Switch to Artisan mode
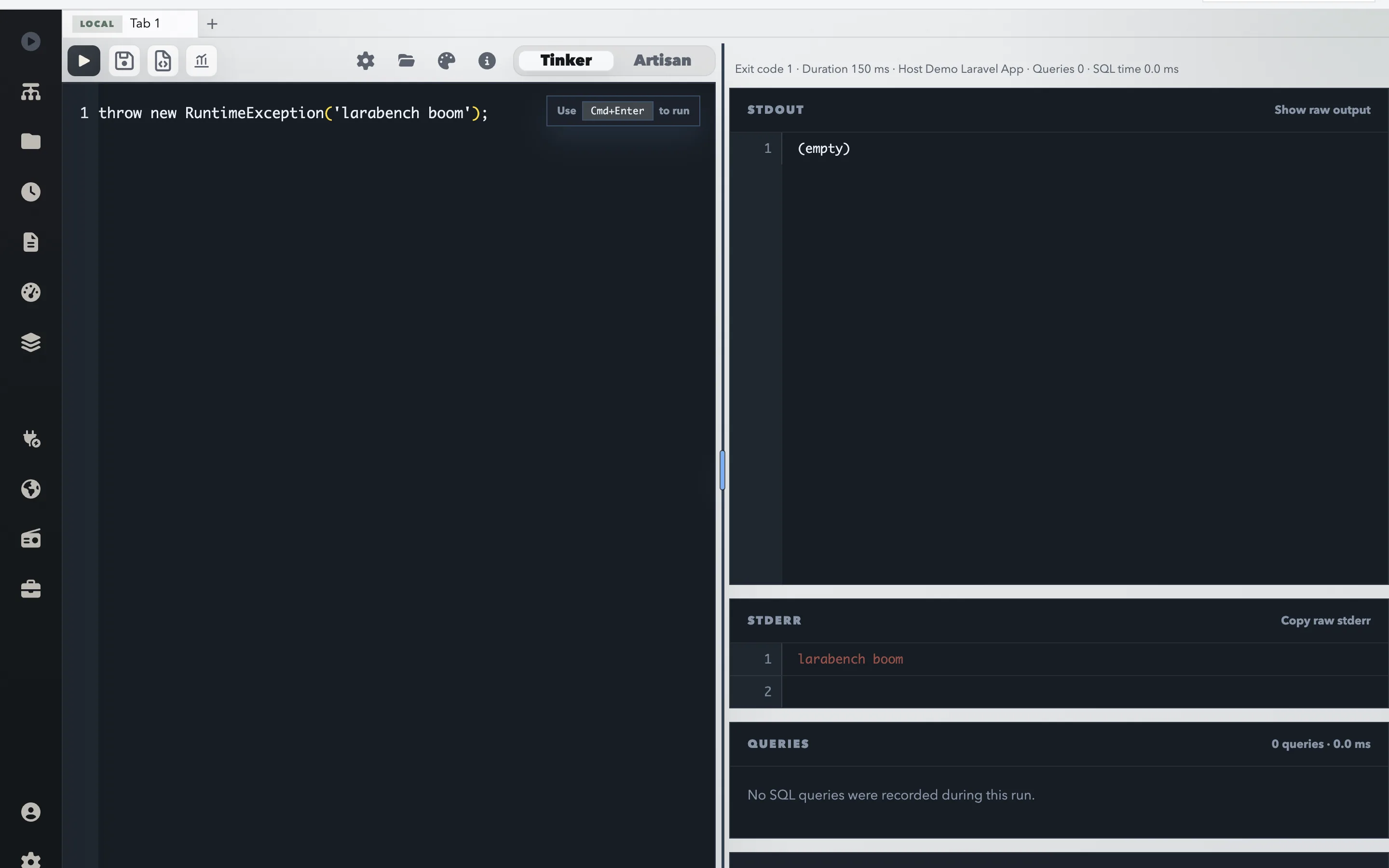 tap(662, 60)
